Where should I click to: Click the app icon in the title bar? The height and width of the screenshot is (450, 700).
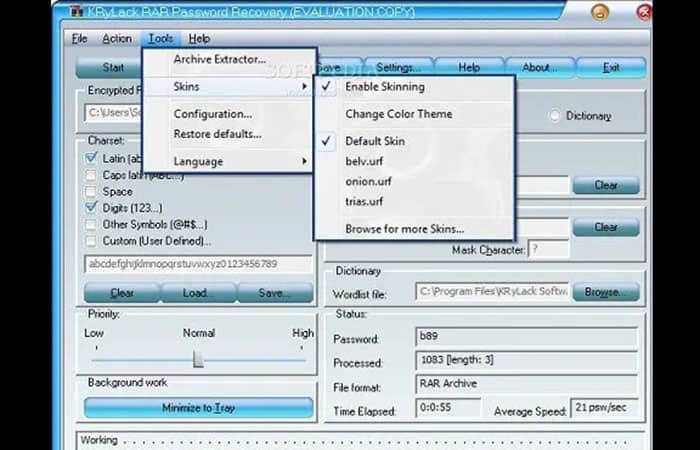click(77, 11)
